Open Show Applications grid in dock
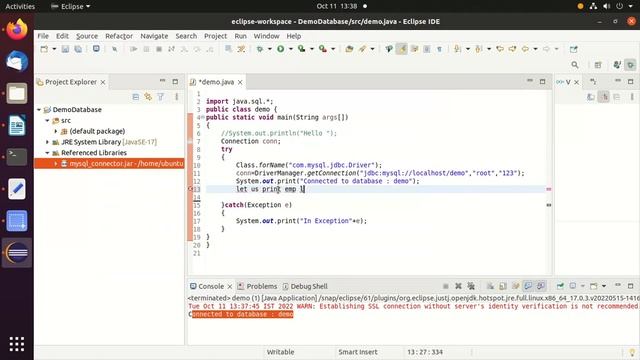The image size is (640, 360). [17, 344]
